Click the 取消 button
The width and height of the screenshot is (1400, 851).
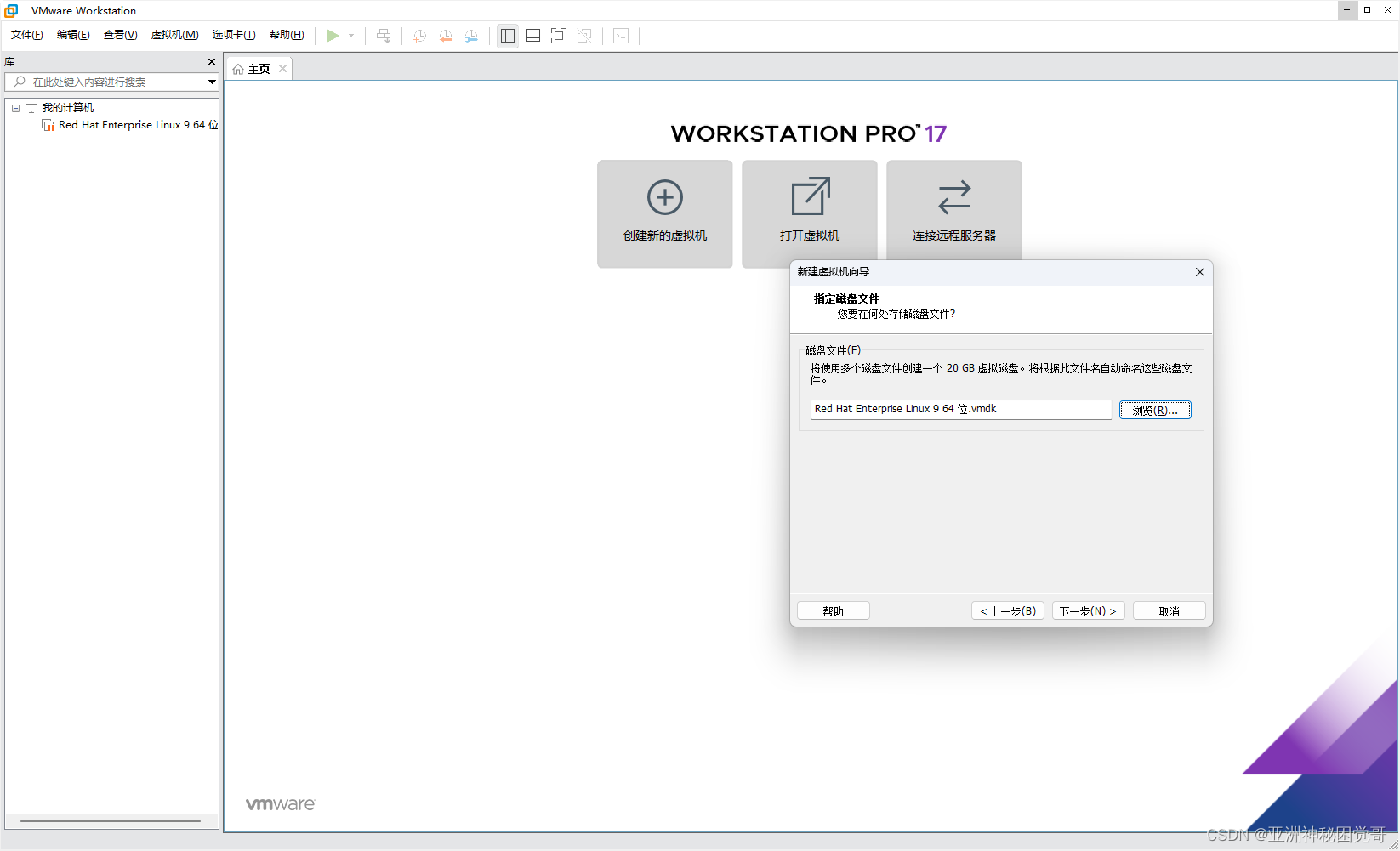(x=1170, y=611)
